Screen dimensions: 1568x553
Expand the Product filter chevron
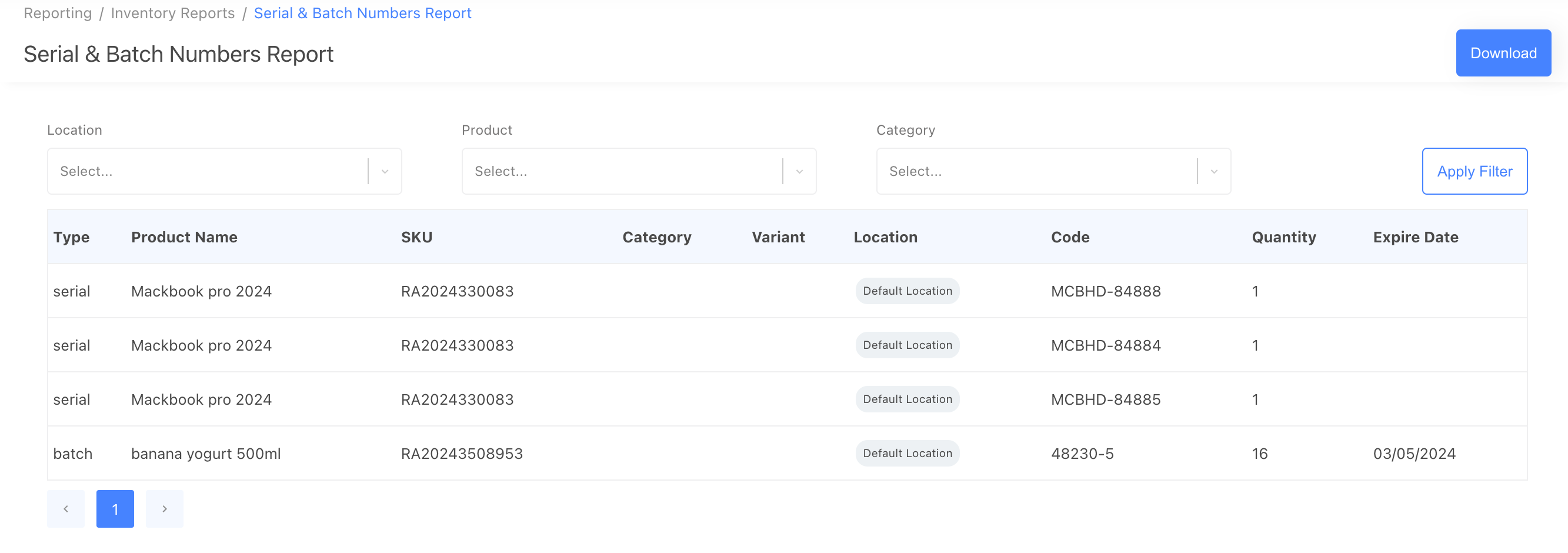(799, 171)
